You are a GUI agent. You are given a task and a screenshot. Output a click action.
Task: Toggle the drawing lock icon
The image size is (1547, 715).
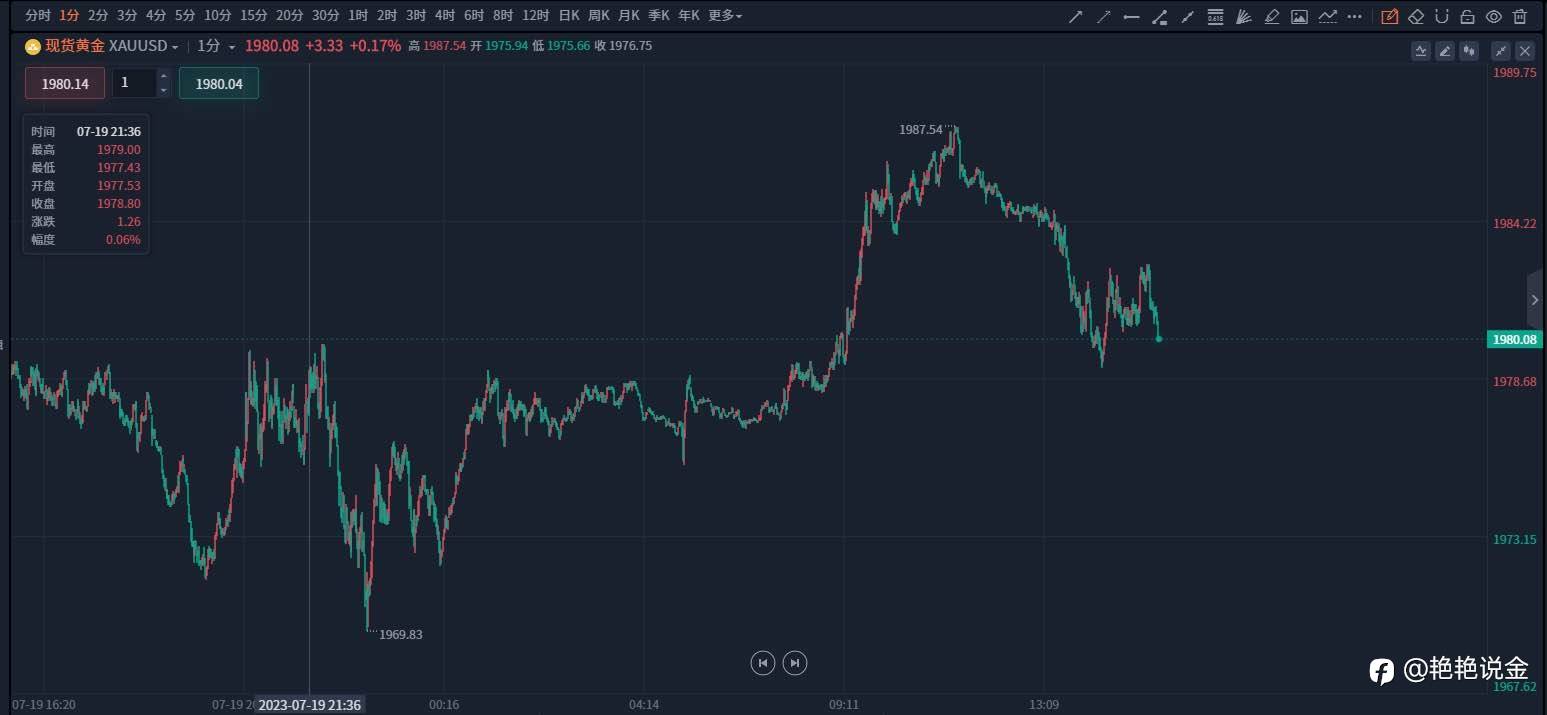click(x=1467, y=16)
